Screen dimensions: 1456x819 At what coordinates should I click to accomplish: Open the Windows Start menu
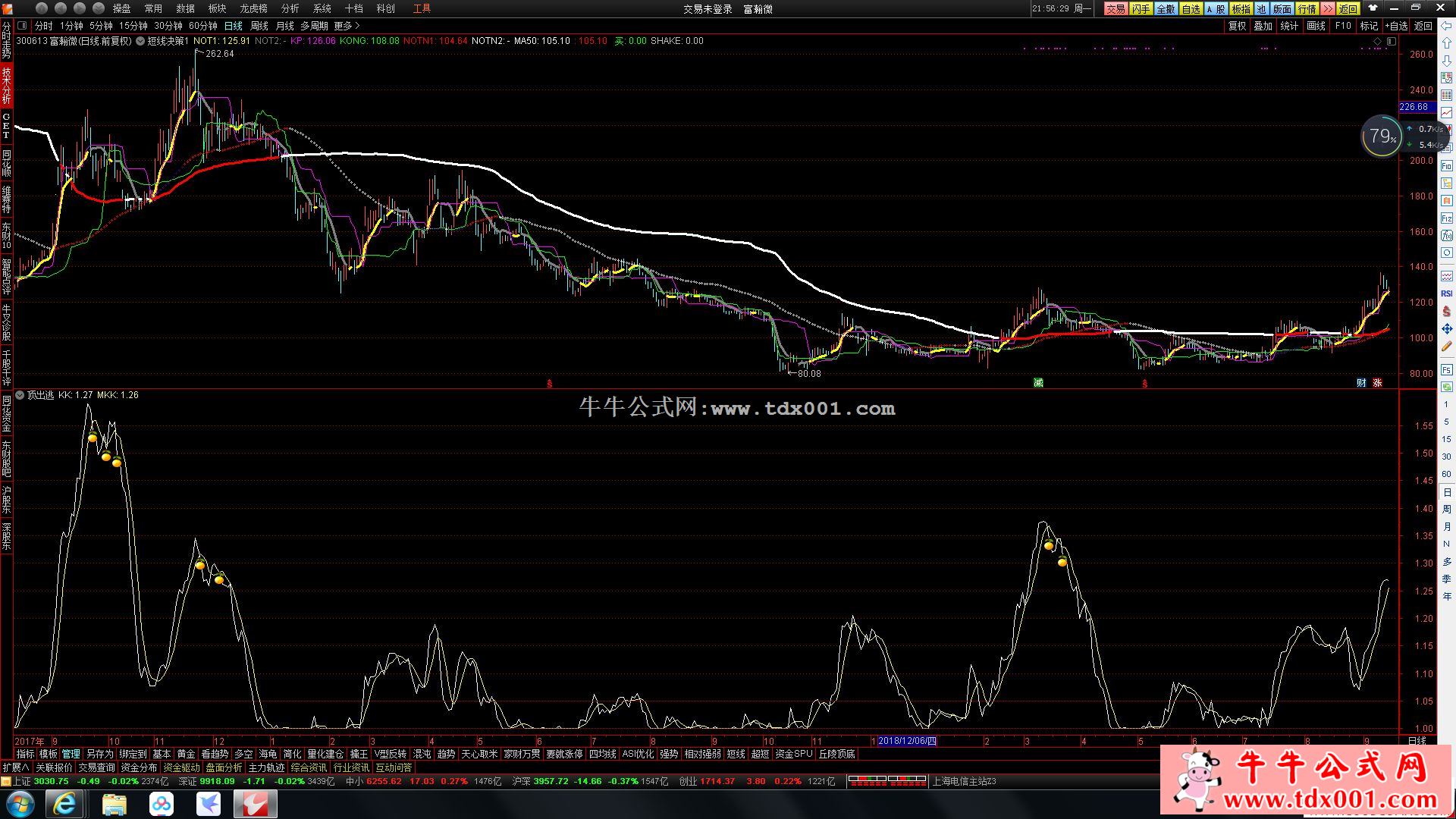pyautogui.click(x=20, y=804)
